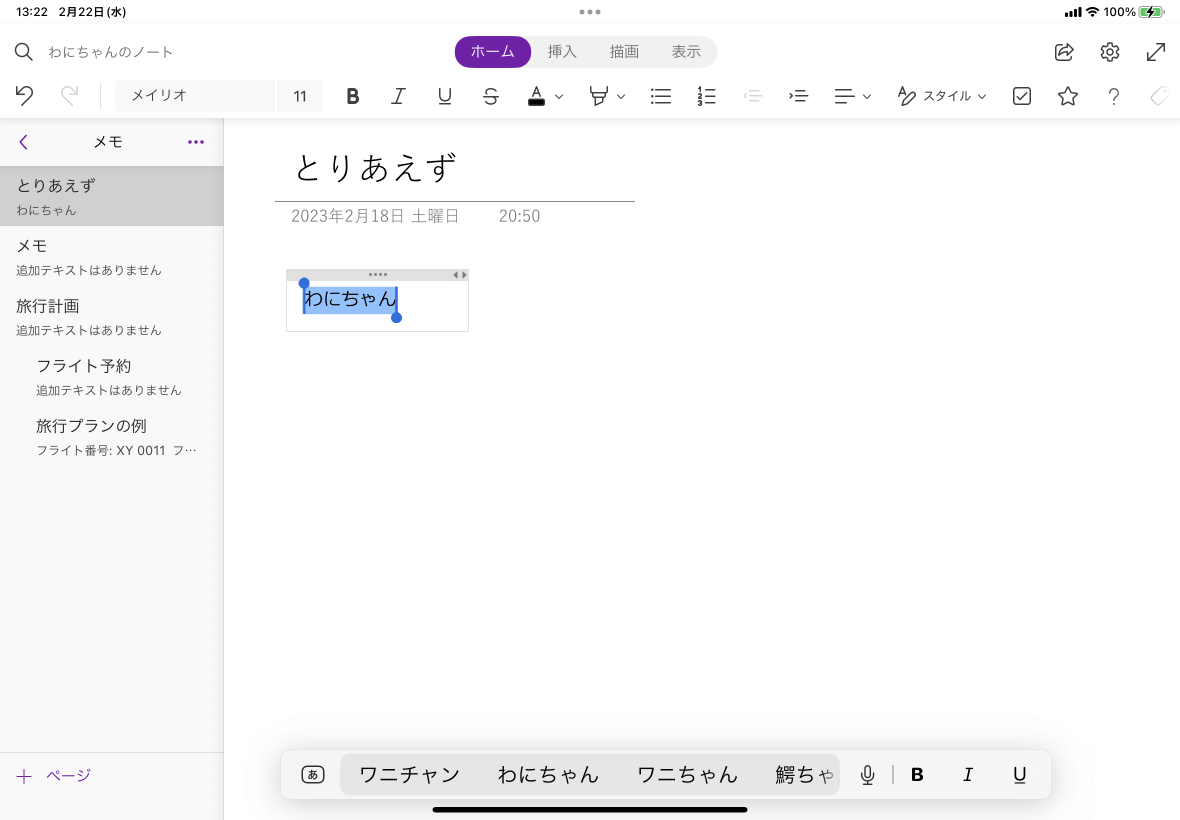Choose the ワニチャン keyboard suggestion
1180x820 pixels.
point(409,775)
